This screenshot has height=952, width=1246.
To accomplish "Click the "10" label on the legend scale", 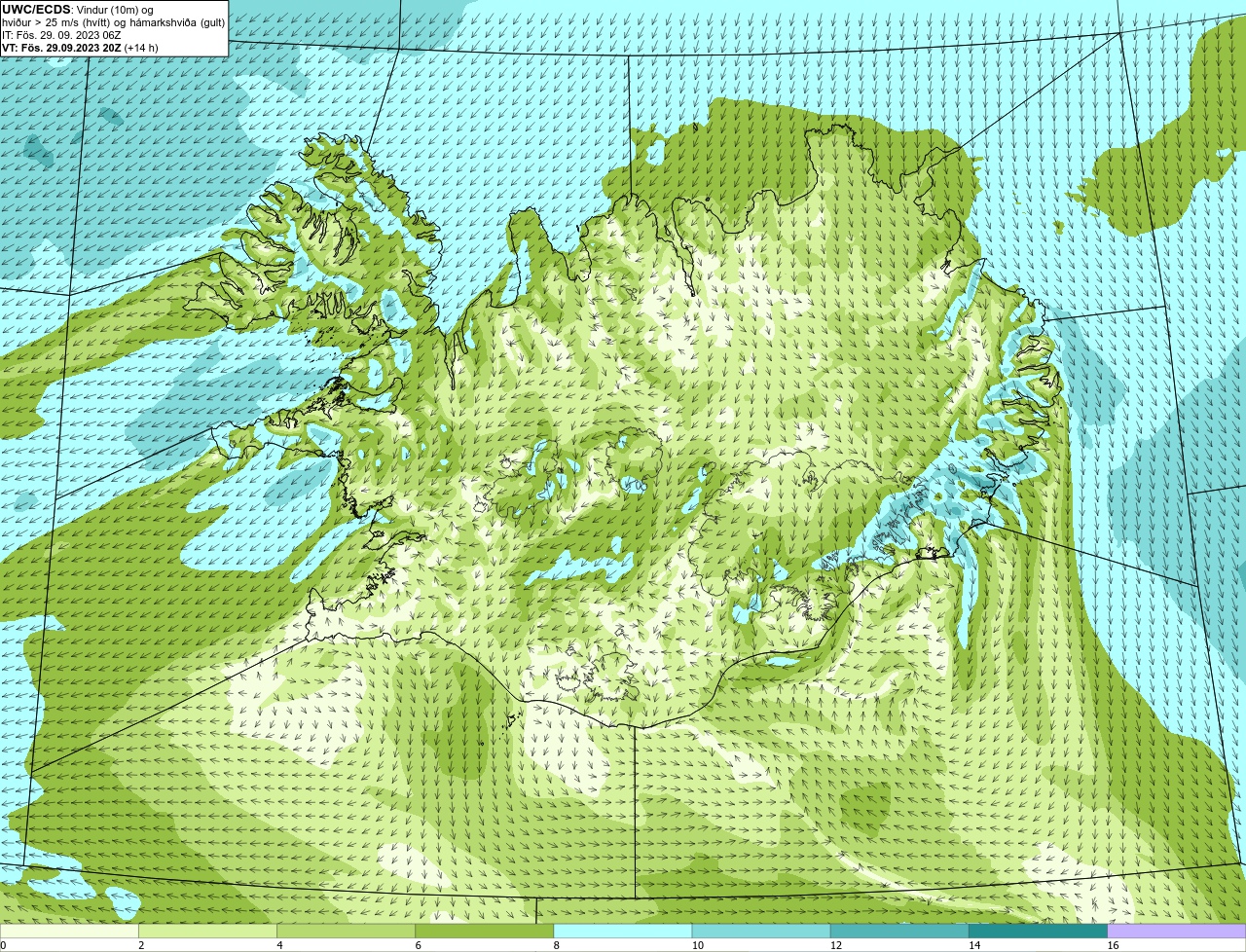I will click(697, 945).
